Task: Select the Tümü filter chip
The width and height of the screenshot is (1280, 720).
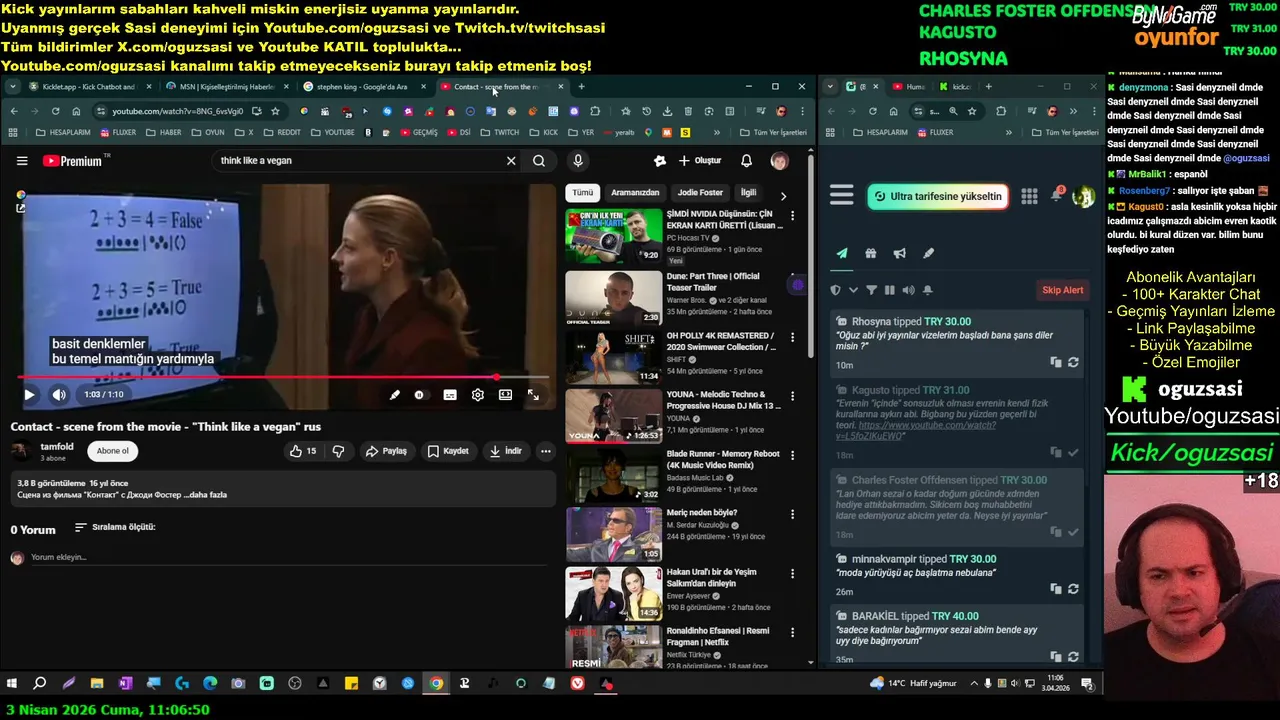Action: click(x=582, y=192)
